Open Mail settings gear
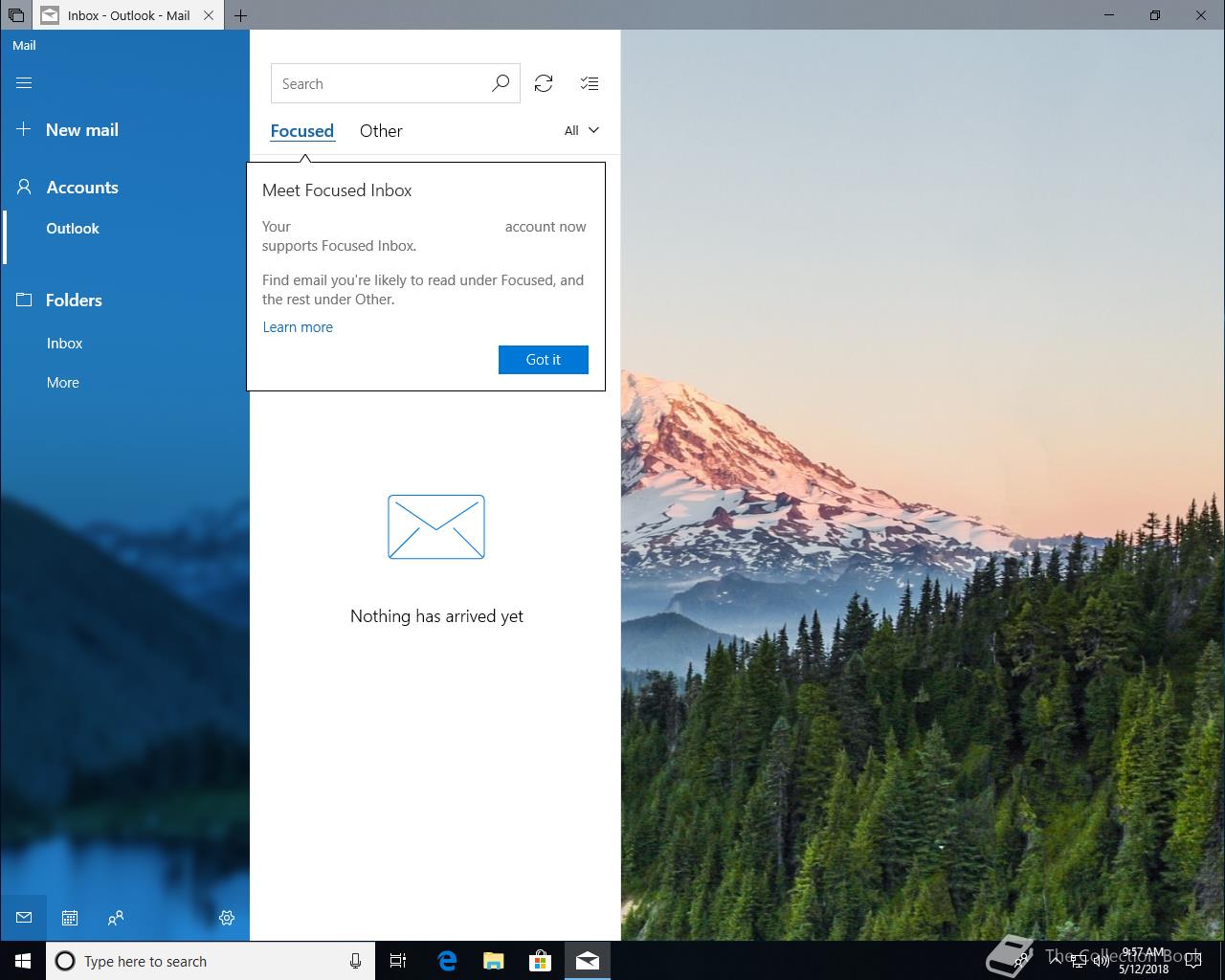This screenshot has height=980, width=1225. (227, 918)
